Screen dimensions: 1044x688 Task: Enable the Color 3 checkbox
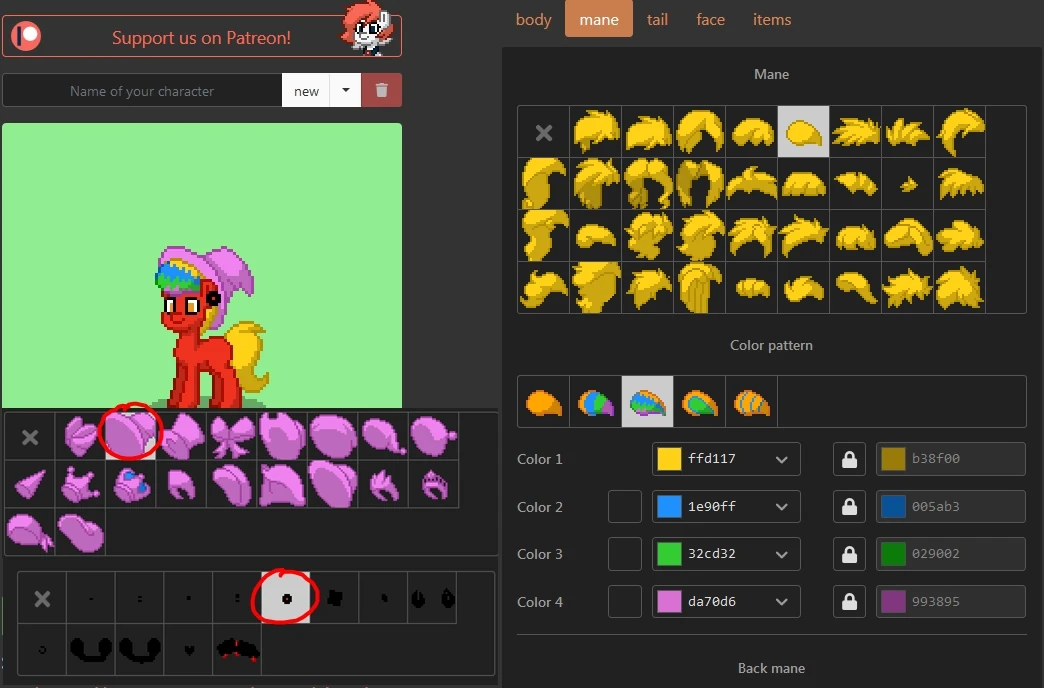tap(625, 553)
